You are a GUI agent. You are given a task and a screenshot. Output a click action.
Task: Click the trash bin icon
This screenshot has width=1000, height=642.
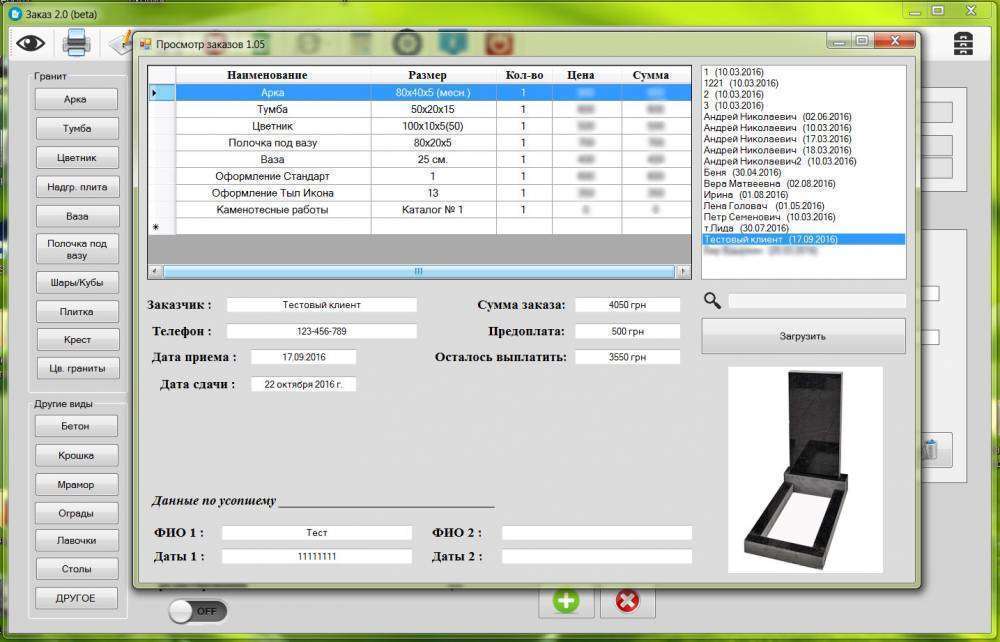click(930, 450)
